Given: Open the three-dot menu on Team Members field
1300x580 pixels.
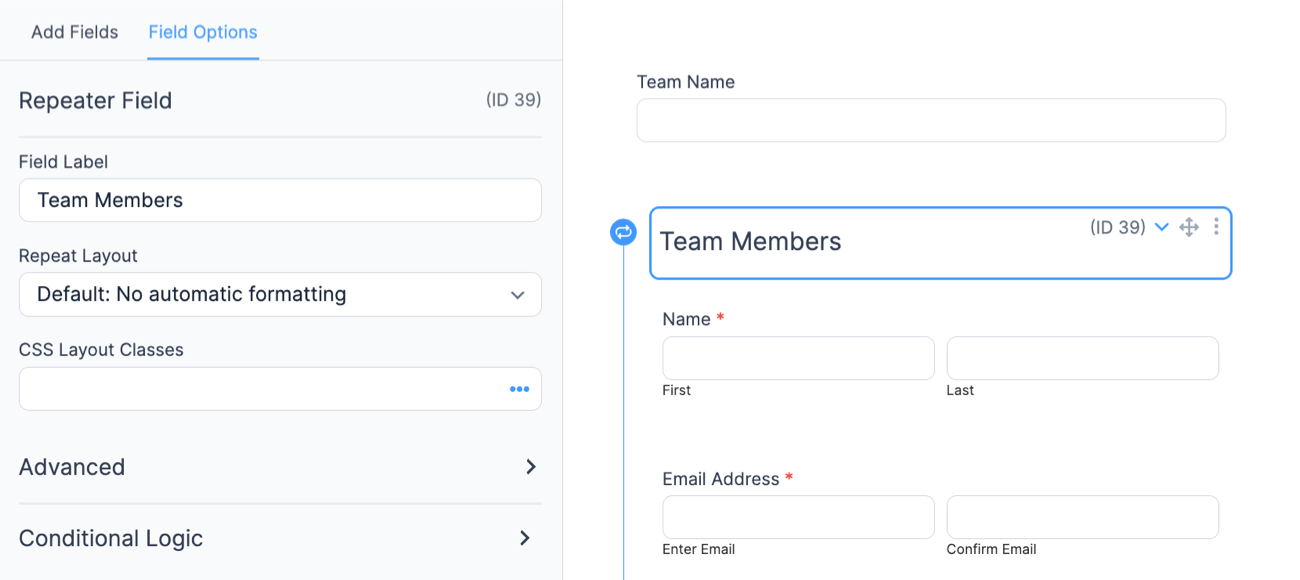Looking at the screenshot, I should [x=1216, y=227].
